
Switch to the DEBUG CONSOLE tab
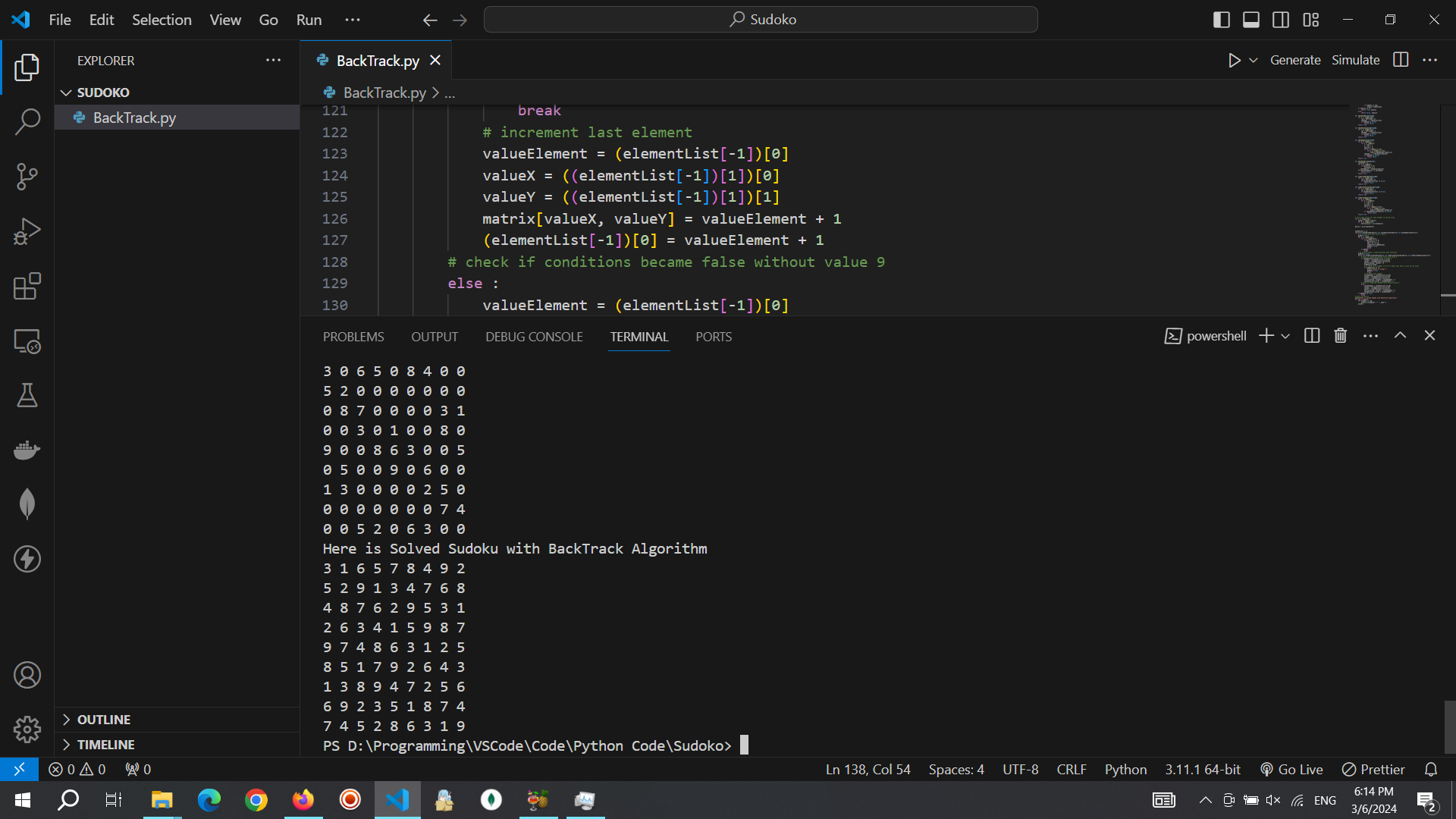(x=534, y=337)
